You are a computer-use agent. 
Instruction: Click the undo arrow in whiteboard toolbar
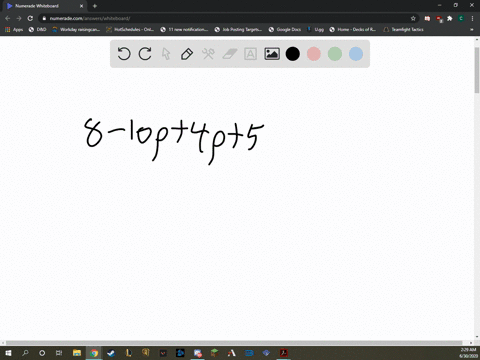point(124,54)
